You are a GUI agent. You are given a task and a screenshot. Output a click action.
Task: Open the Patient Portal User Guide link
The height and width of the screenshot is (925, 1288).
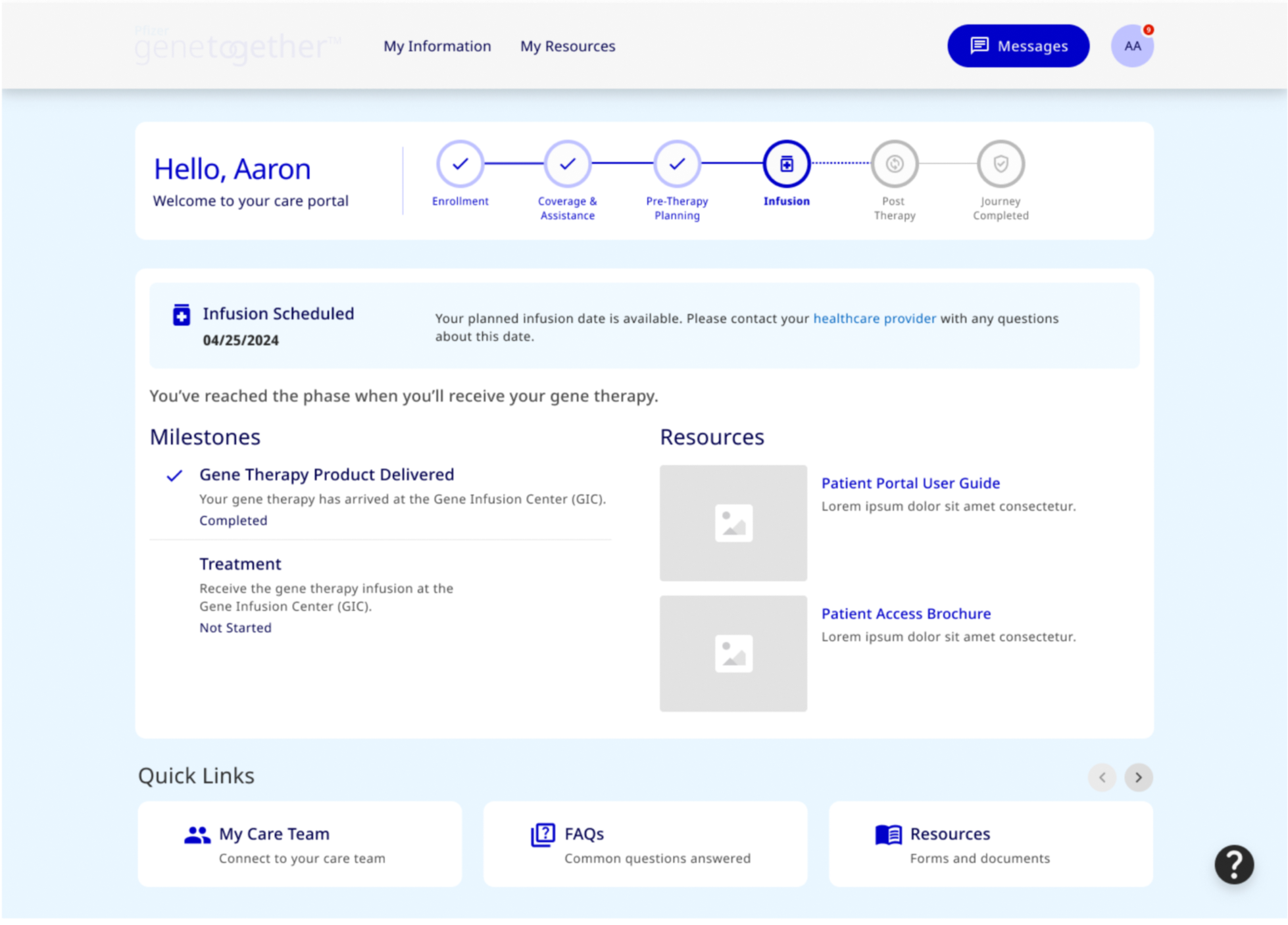click(910, 483)
